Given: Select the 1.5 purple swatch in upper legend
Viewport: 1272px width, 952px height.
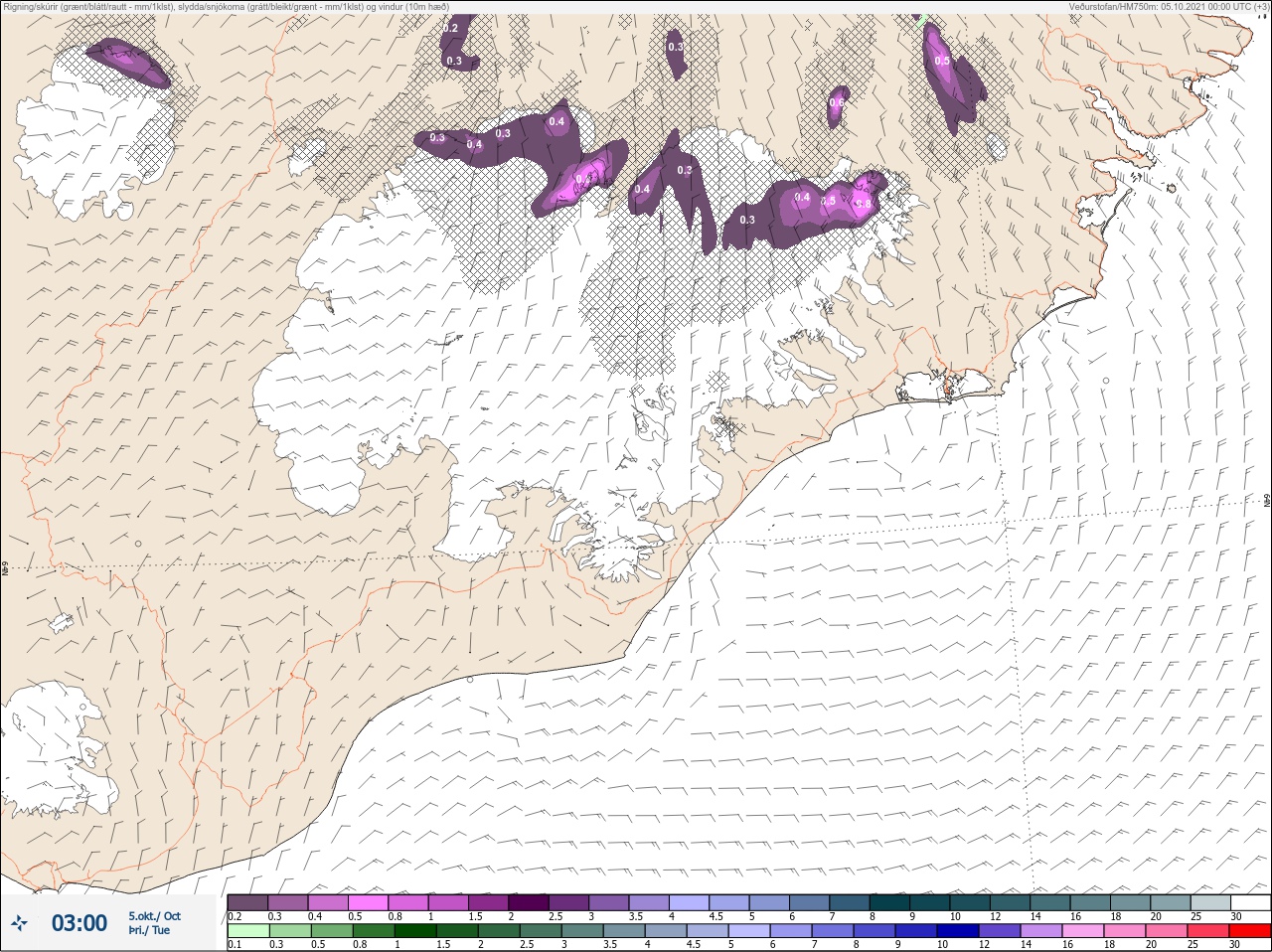Looking at the screenshot, I should tap(488, 902).
